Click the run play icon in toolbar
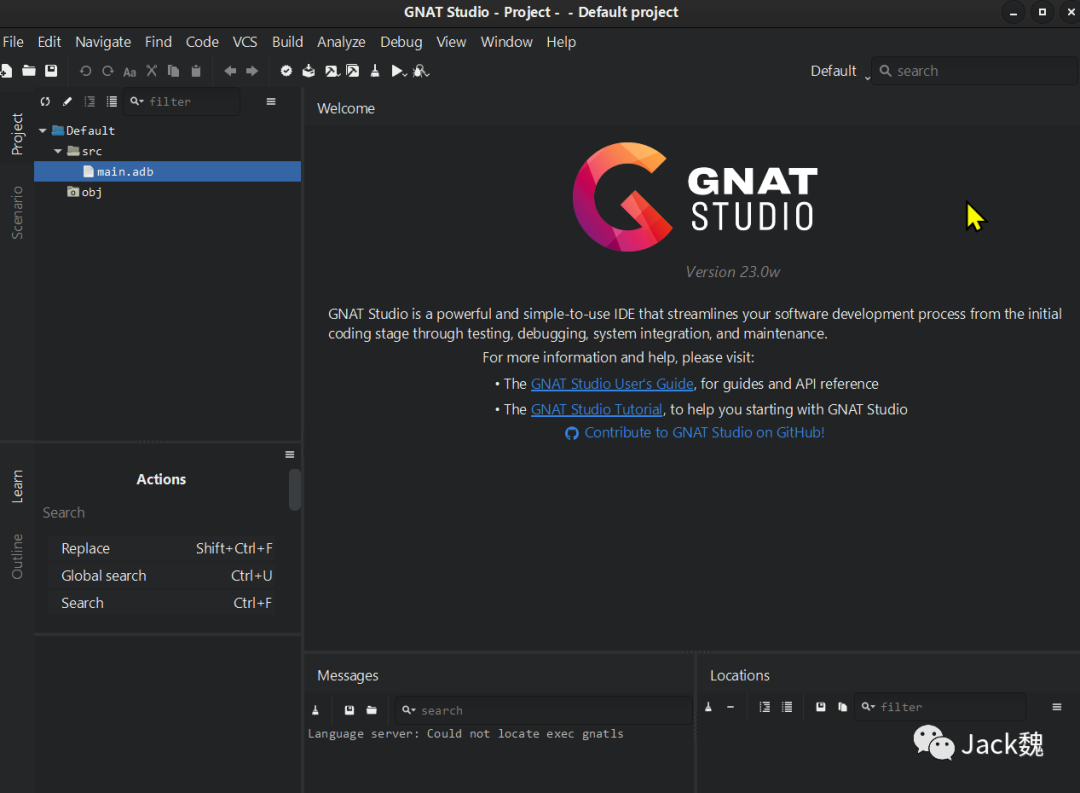 (397, 71)
